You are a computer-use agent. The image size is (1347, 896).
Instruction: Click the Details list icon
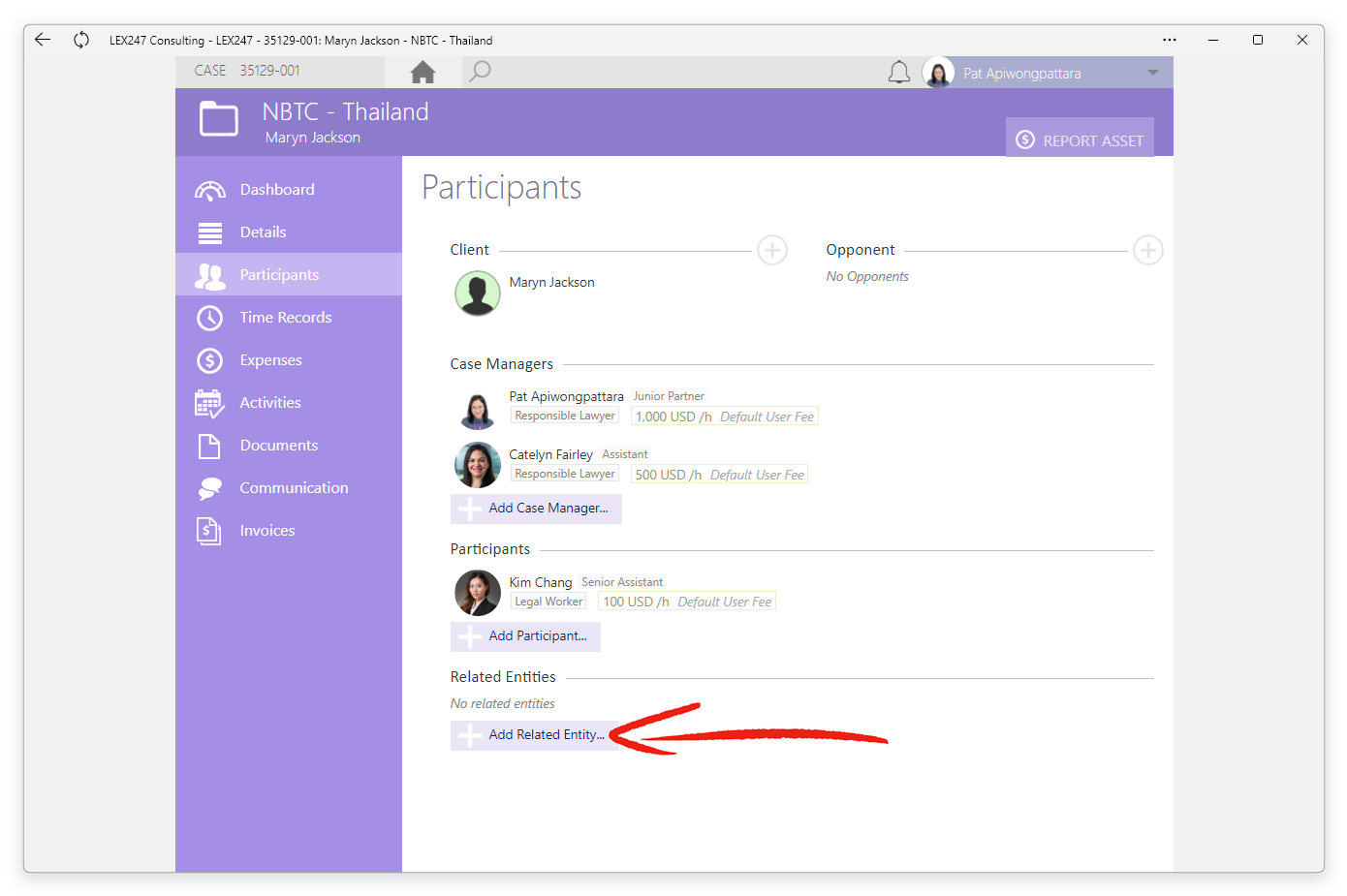tap(210, 232)
